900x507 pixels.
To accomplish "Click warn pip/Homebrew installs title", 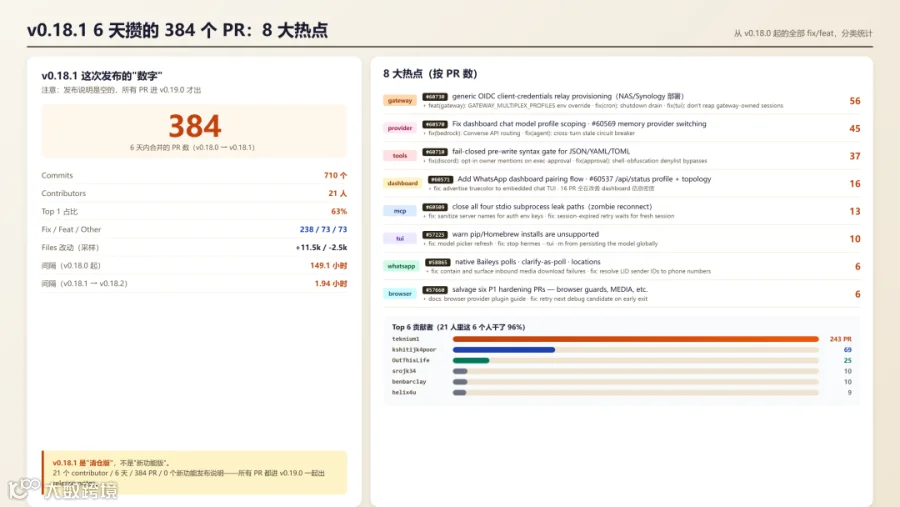I will coord(525,234).
